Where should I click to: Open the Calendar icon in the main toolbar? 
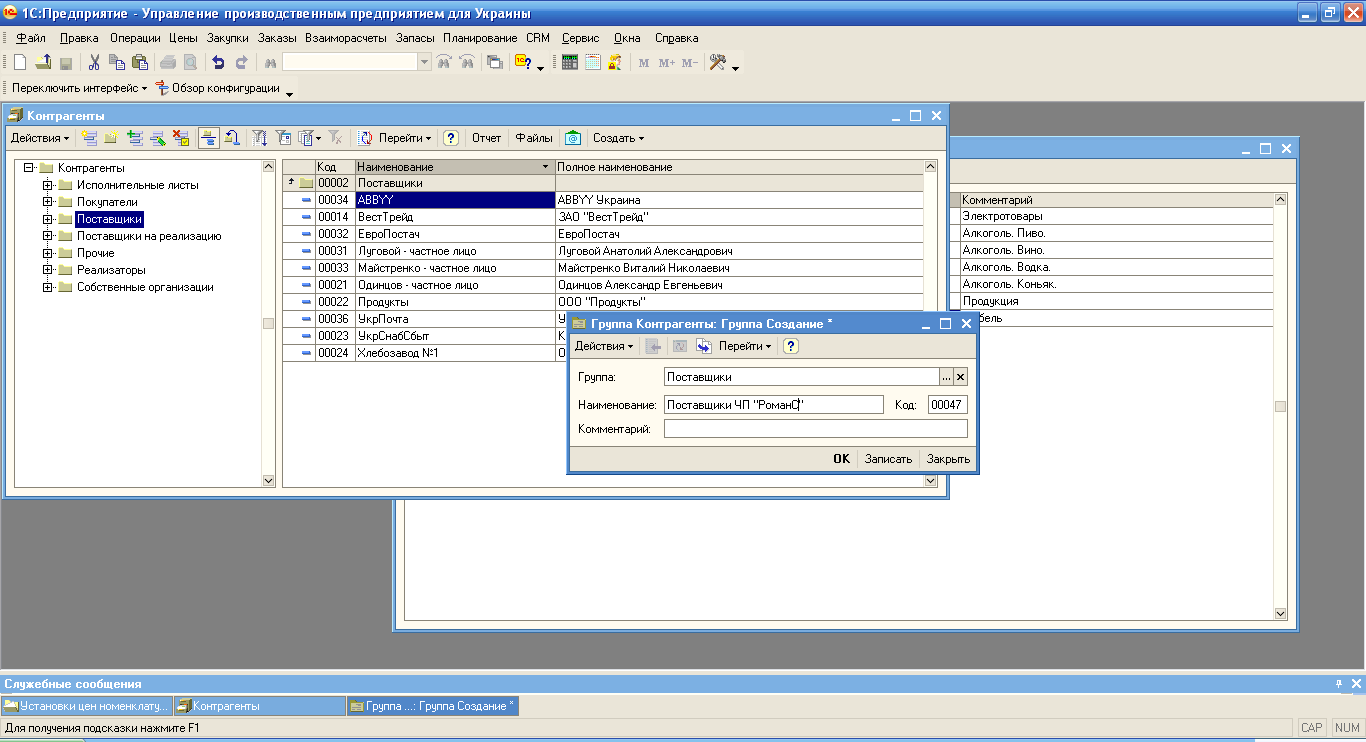[593, 62]
